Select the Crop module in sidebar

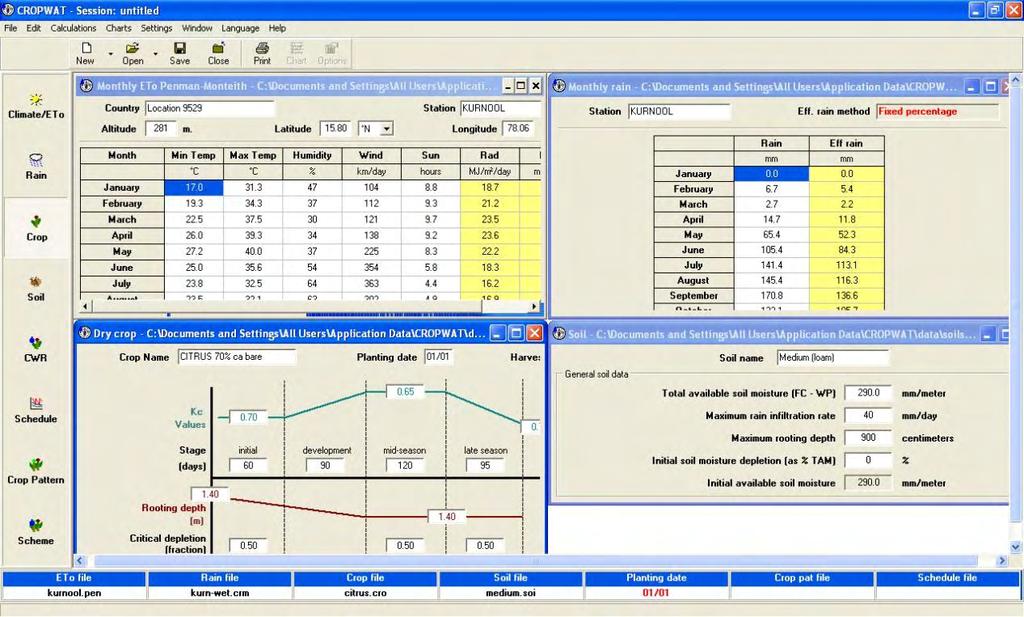pos(37,229)
